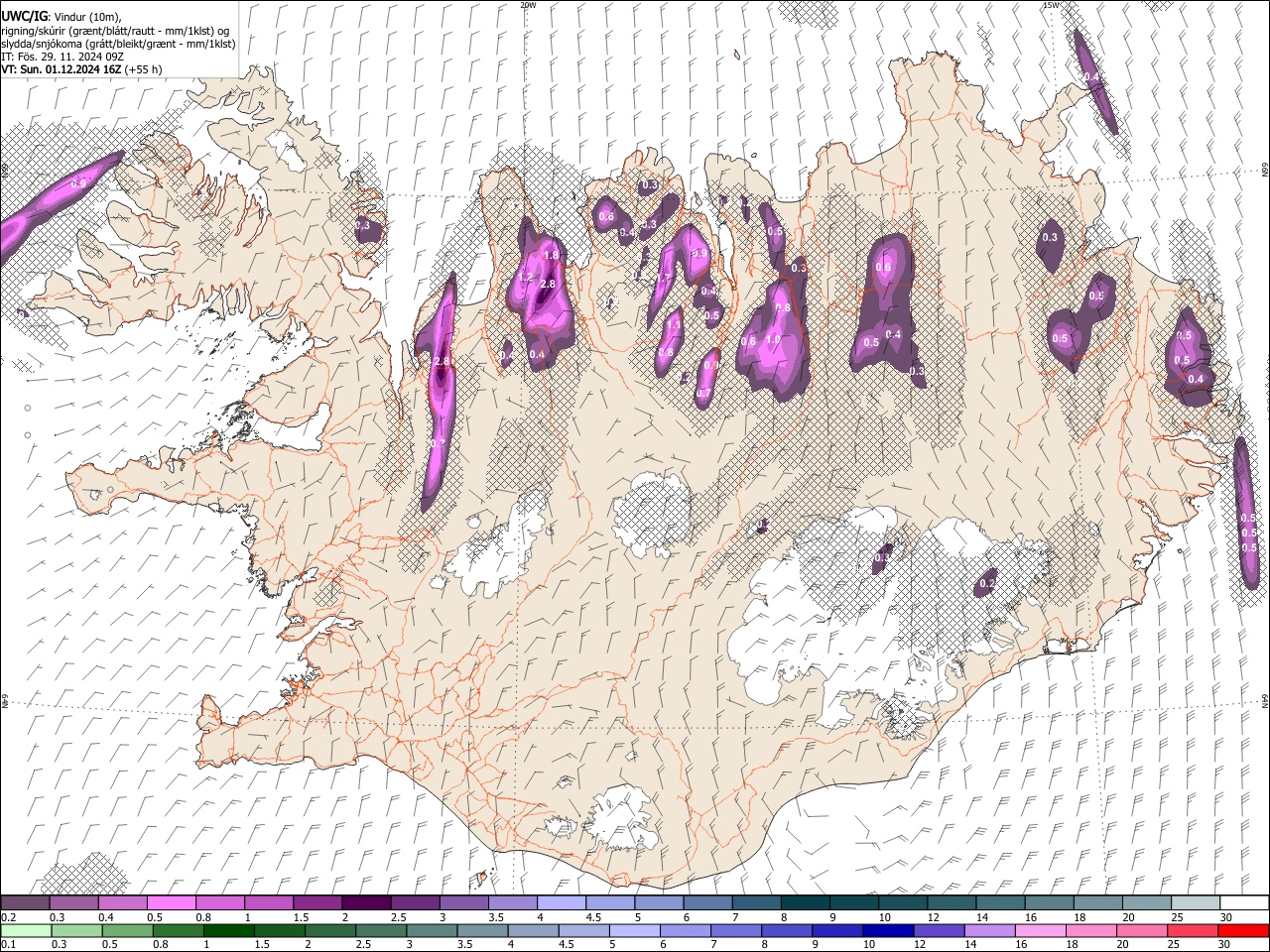Select bottom legend swatch between 10 and 12
Image resolution: width=1270 pixels, height=952 pixels.
[888, 930]
